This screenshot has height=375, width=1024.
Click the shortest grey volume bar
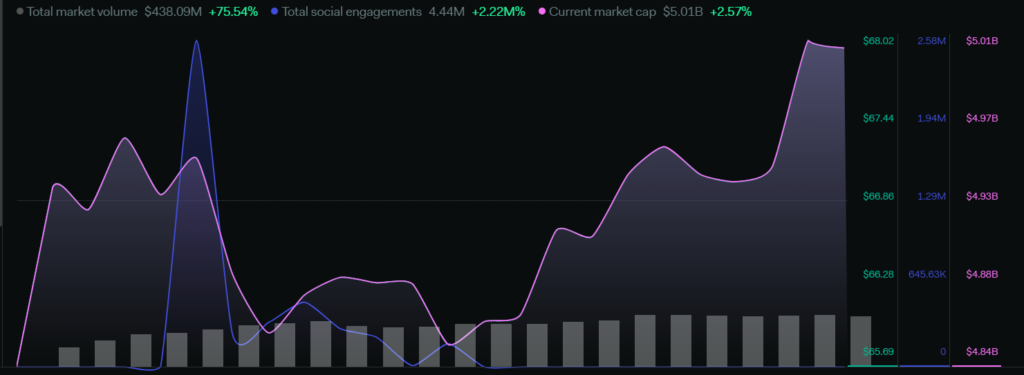pos(69,357)
